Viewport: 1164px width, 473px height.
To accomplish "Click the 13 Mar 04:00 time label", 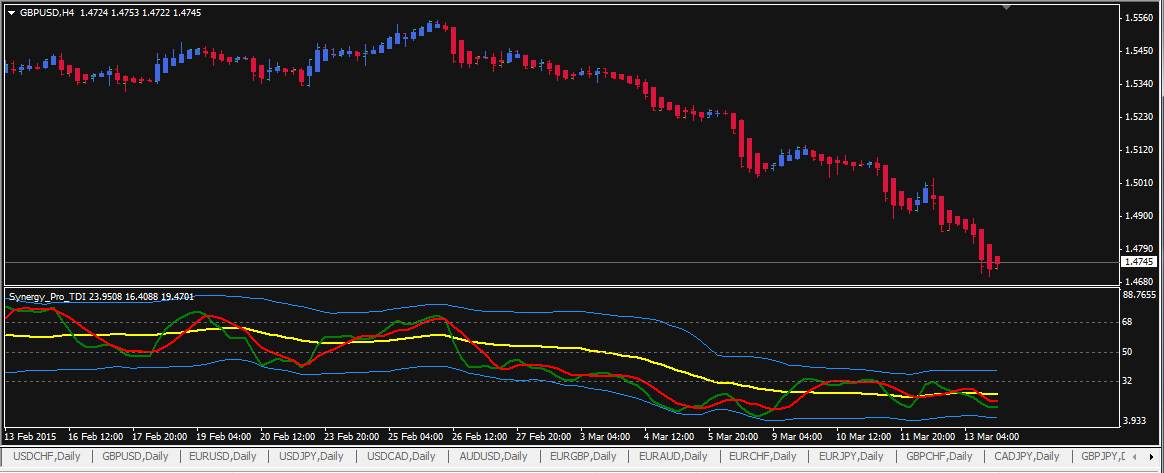I will (x=992, y=437).
